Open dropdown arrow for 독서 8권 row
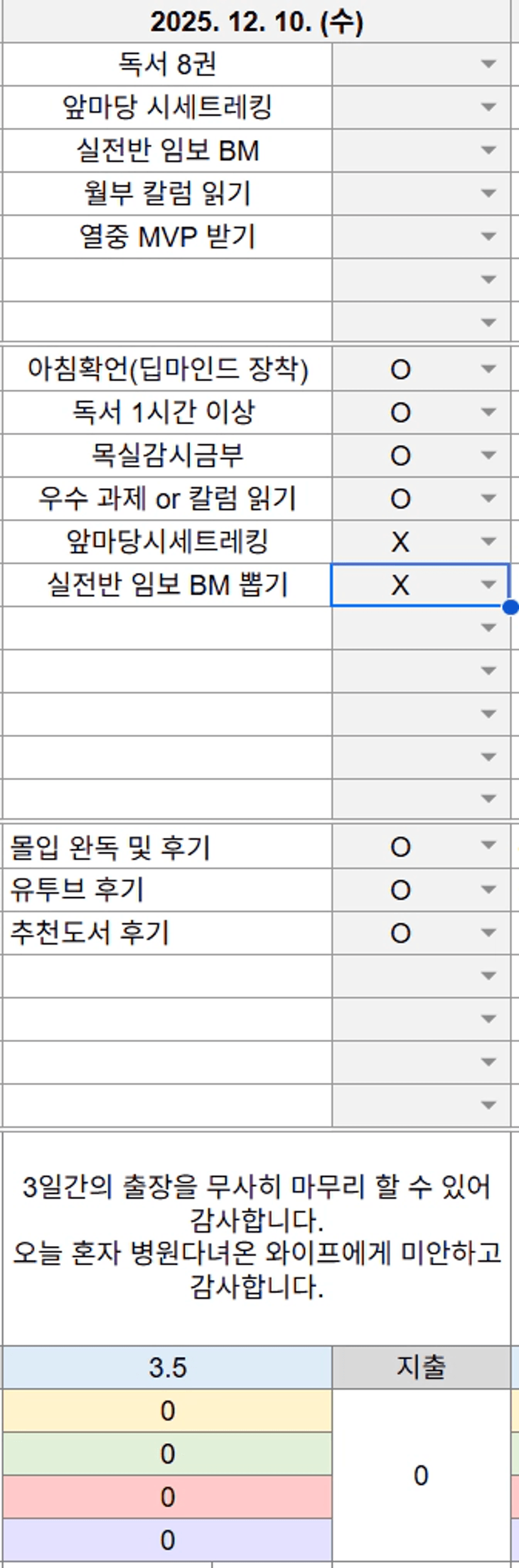 [x=488, y=63]
